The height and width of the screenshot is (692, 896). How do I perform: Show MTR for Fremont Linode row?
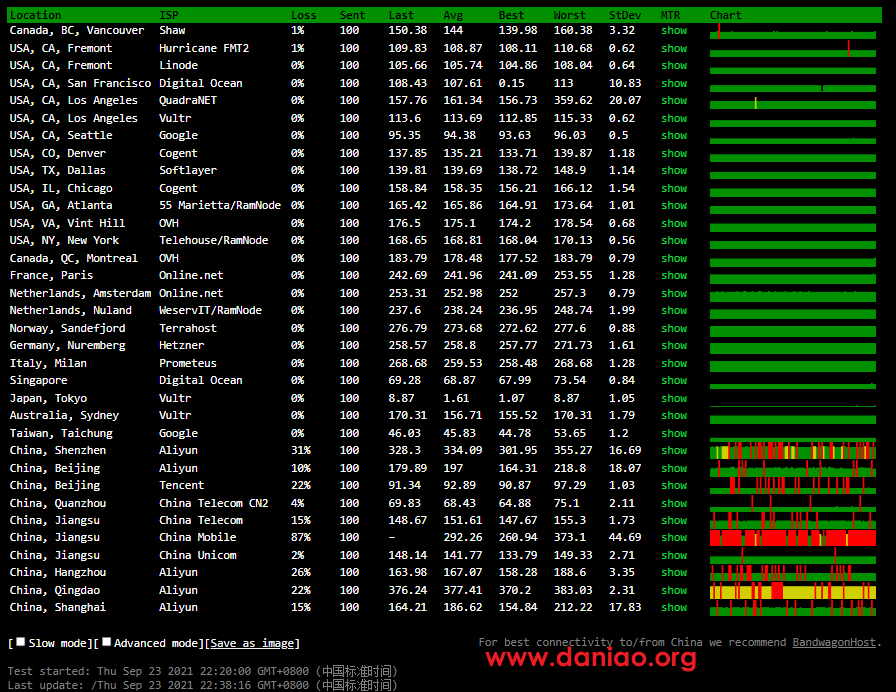coord(674,65)
